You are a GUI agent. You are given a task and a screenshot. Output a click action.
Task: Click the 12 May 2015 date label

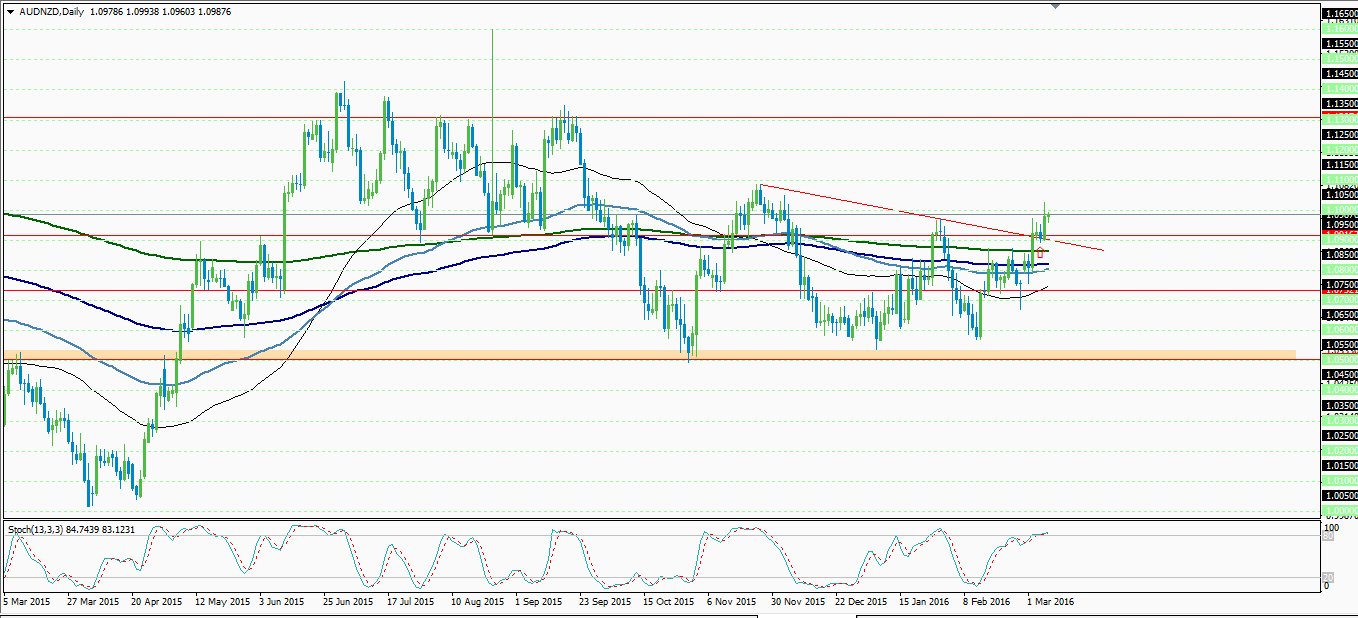[x=222, y=602]
